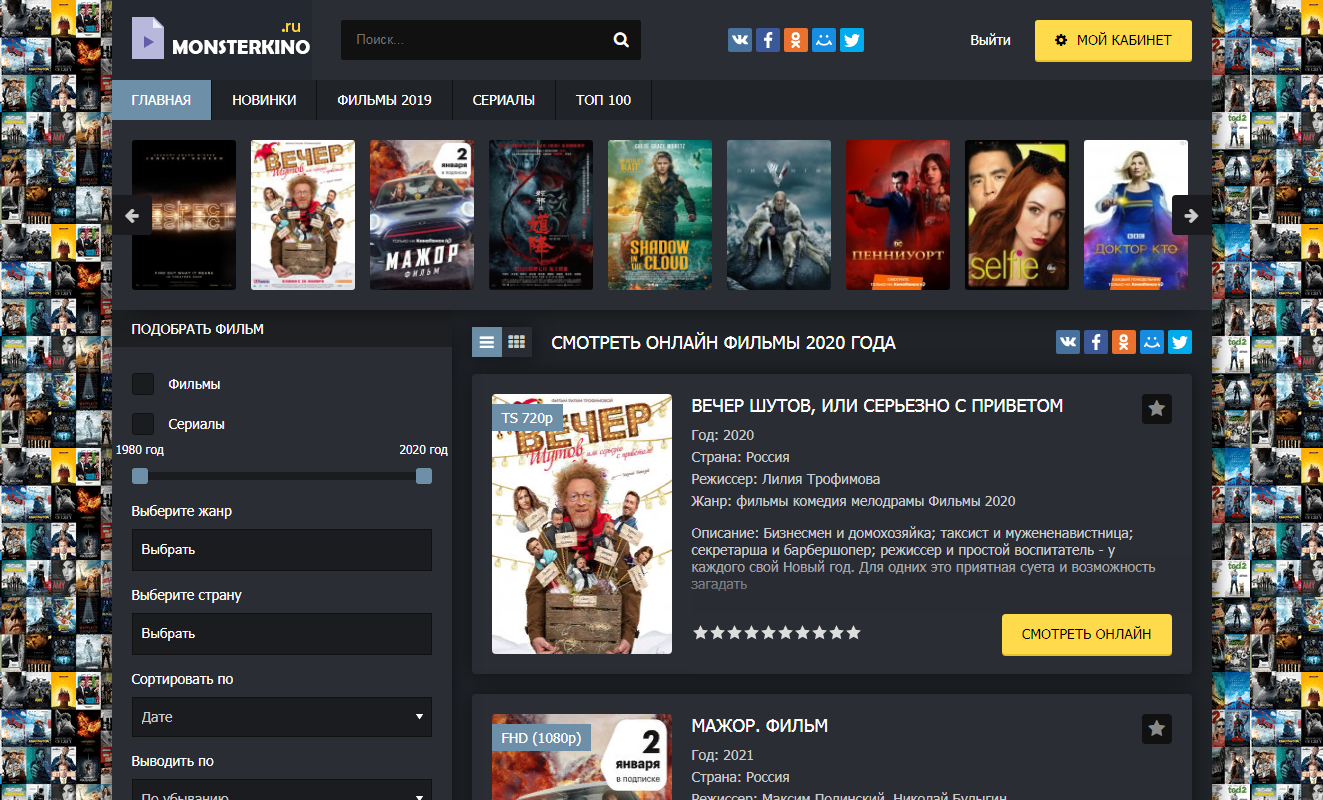Open Shadow in the Cloud carousel poster
This screenshot has width=1323, height=800.
point(660,215)
